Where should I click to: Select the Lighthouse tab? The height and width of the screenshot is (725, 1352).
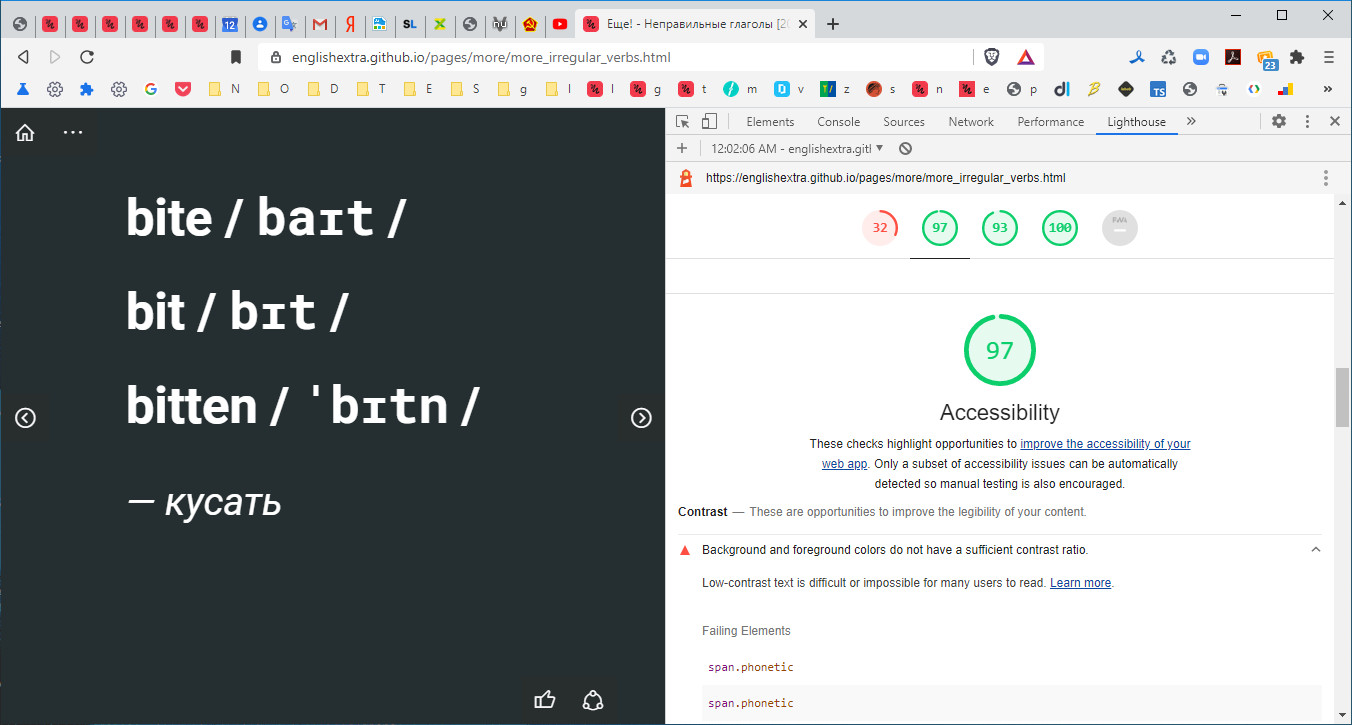1136,122
